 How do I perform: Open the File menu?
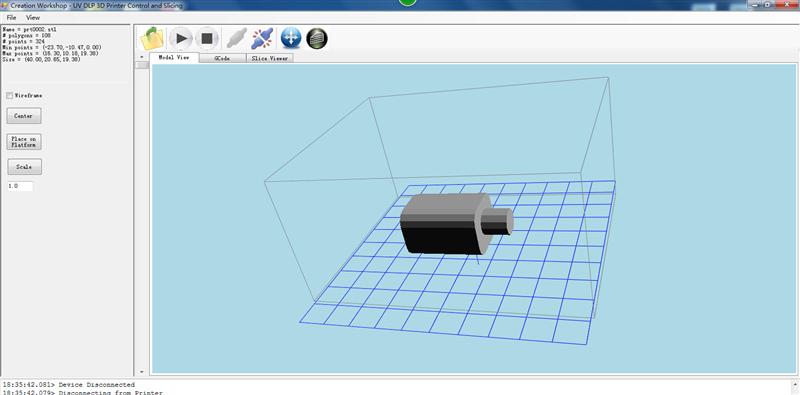pyautogui.click(x=11, y=17)
